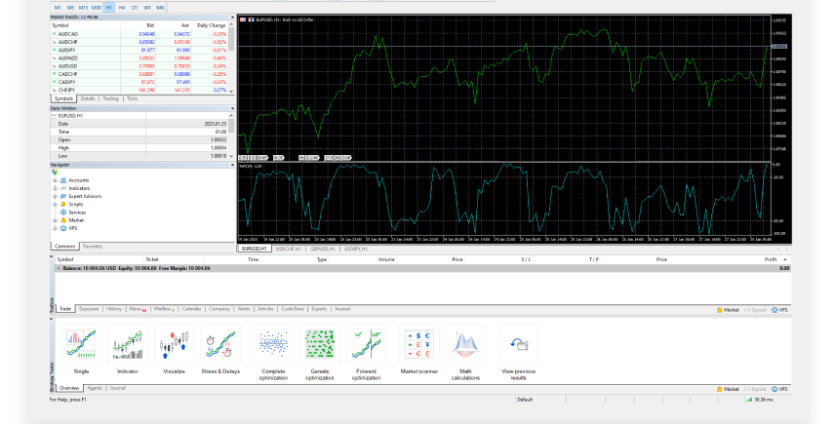Select the H1 timeframe button
The height and width of the screenshot is (424, 836).
pos(109,7)
